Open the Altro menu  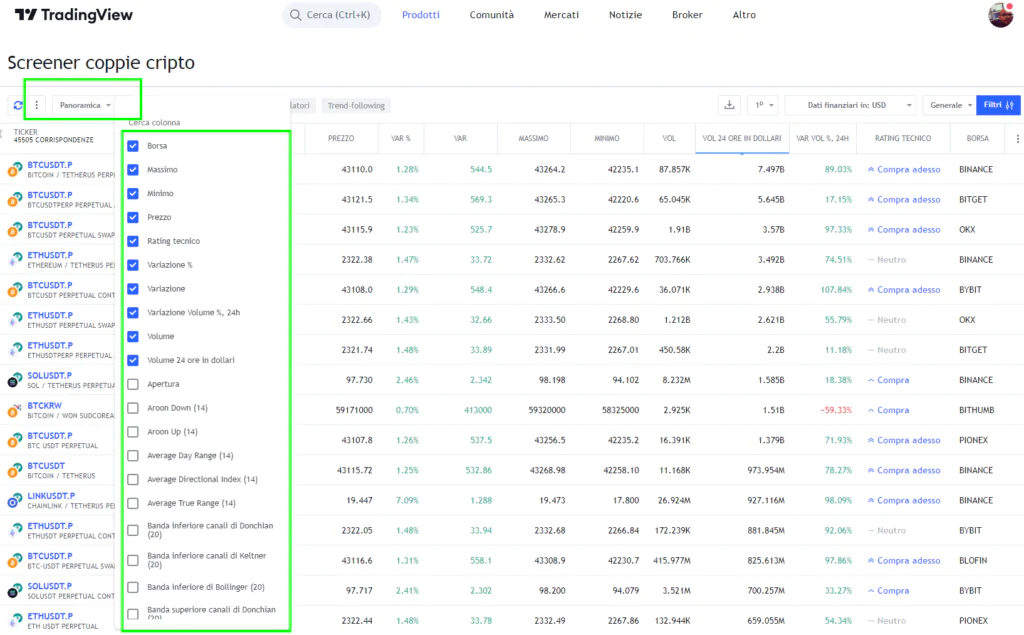(744, 15)
